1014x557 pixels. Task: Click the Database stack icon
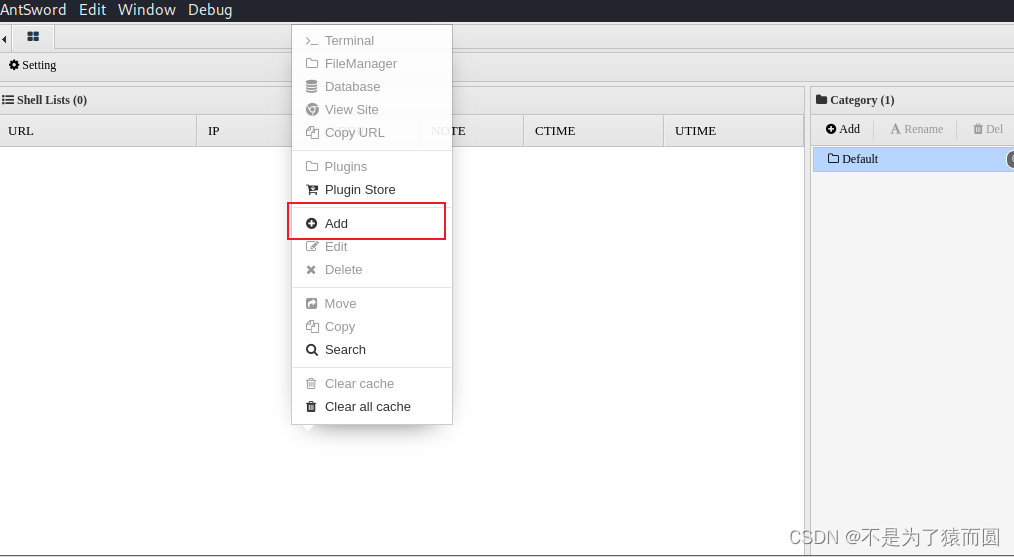pyautogui.click(x=312, y=87)
